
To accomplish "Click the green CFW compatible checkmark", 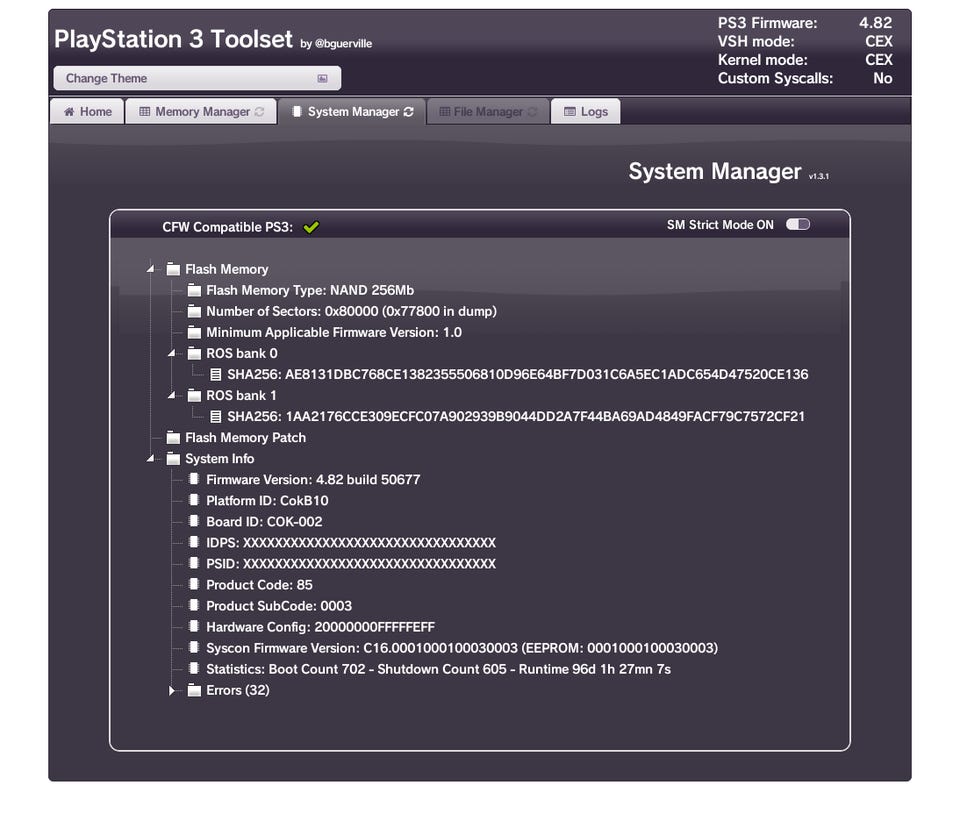I will pyautogui.click(x=311, y=227).
